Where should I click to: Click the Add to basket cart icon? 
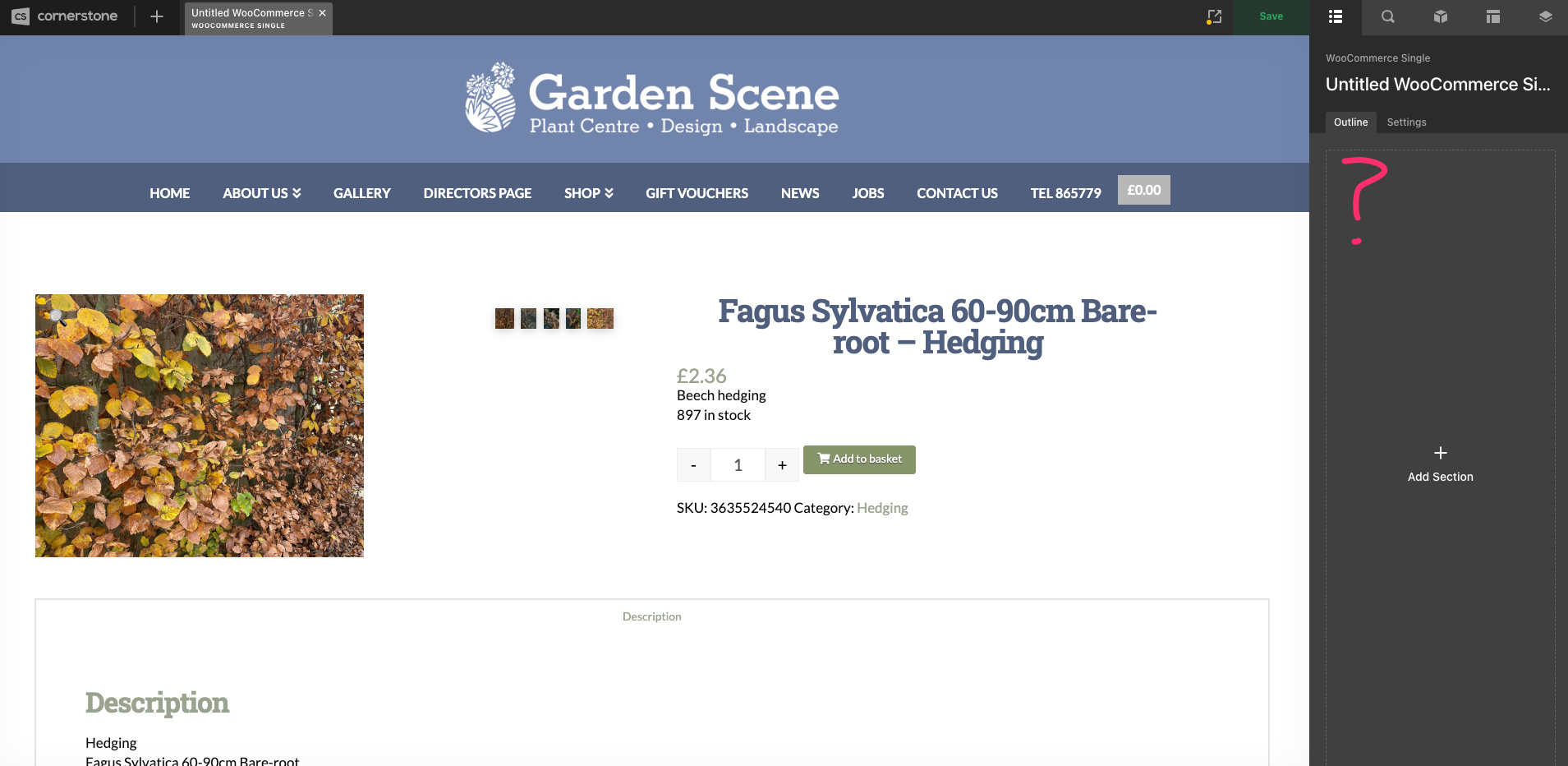coord(824,459)
